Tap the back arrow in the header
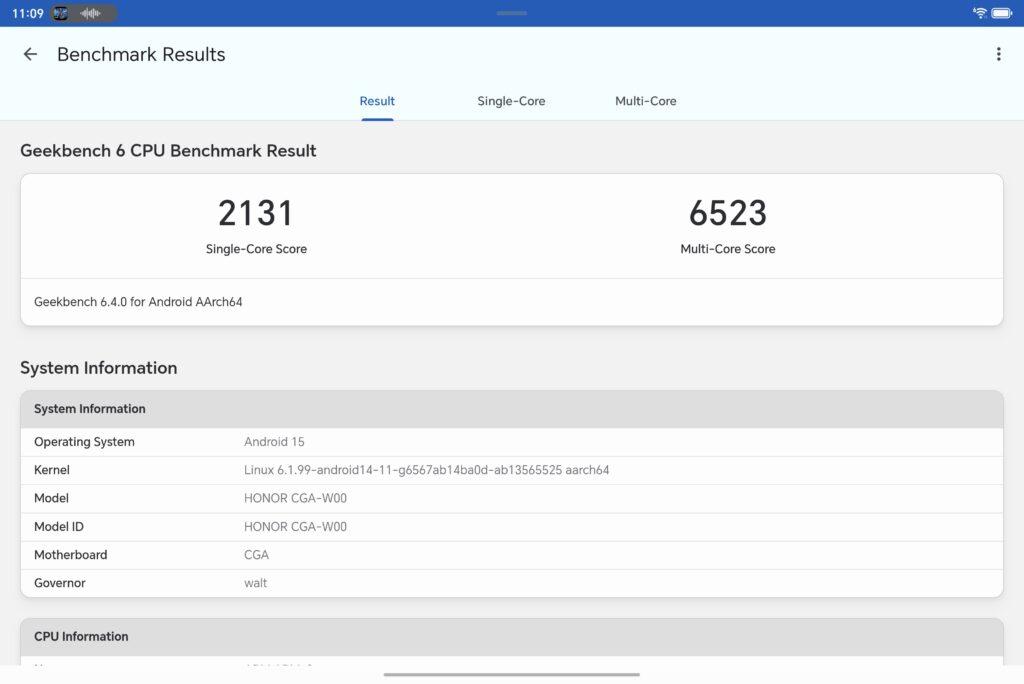 pyautogui.click(x=30, y=55)
